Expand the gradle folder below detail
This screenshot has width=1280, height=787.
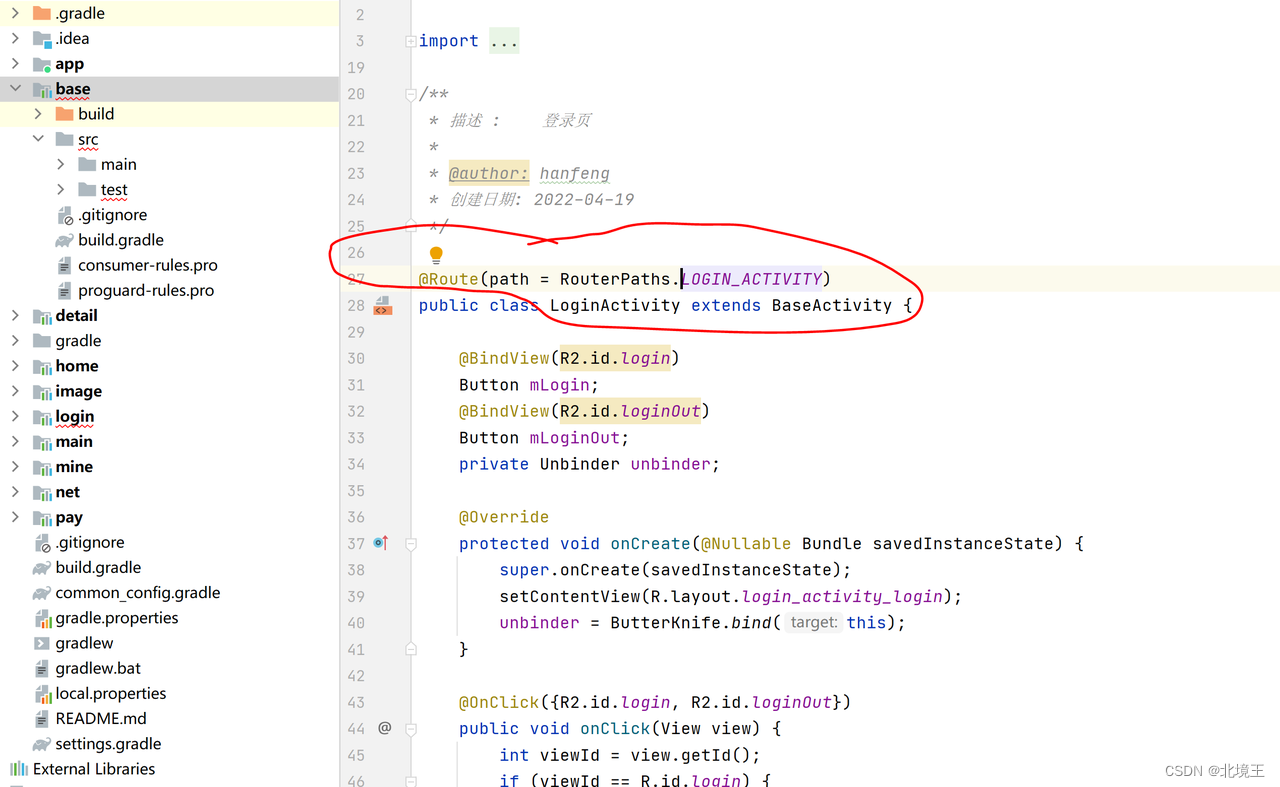pyautogui.click(x=15, y=341)
